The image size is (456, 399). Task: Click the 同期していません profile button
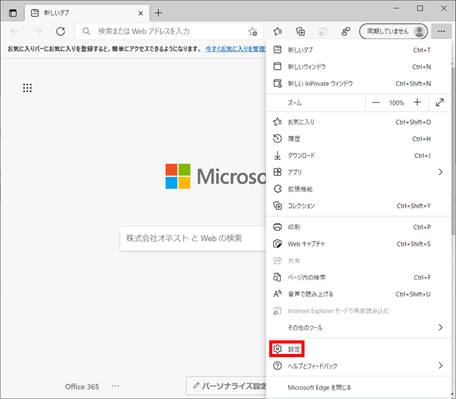(393, 31)
